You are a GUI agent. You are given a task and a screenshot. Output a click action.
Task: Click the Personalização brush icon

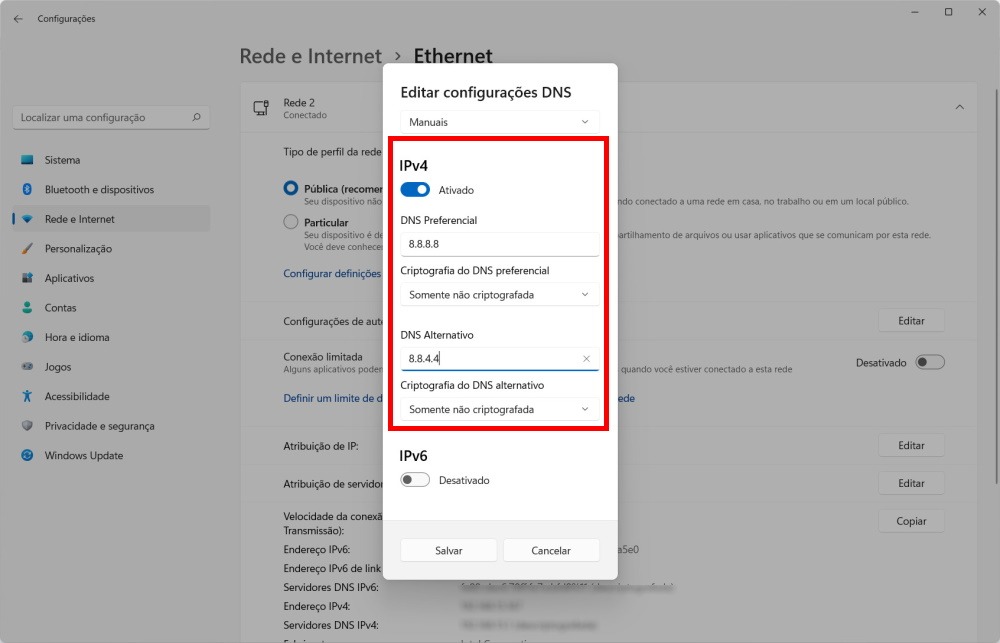click(27, 249)
